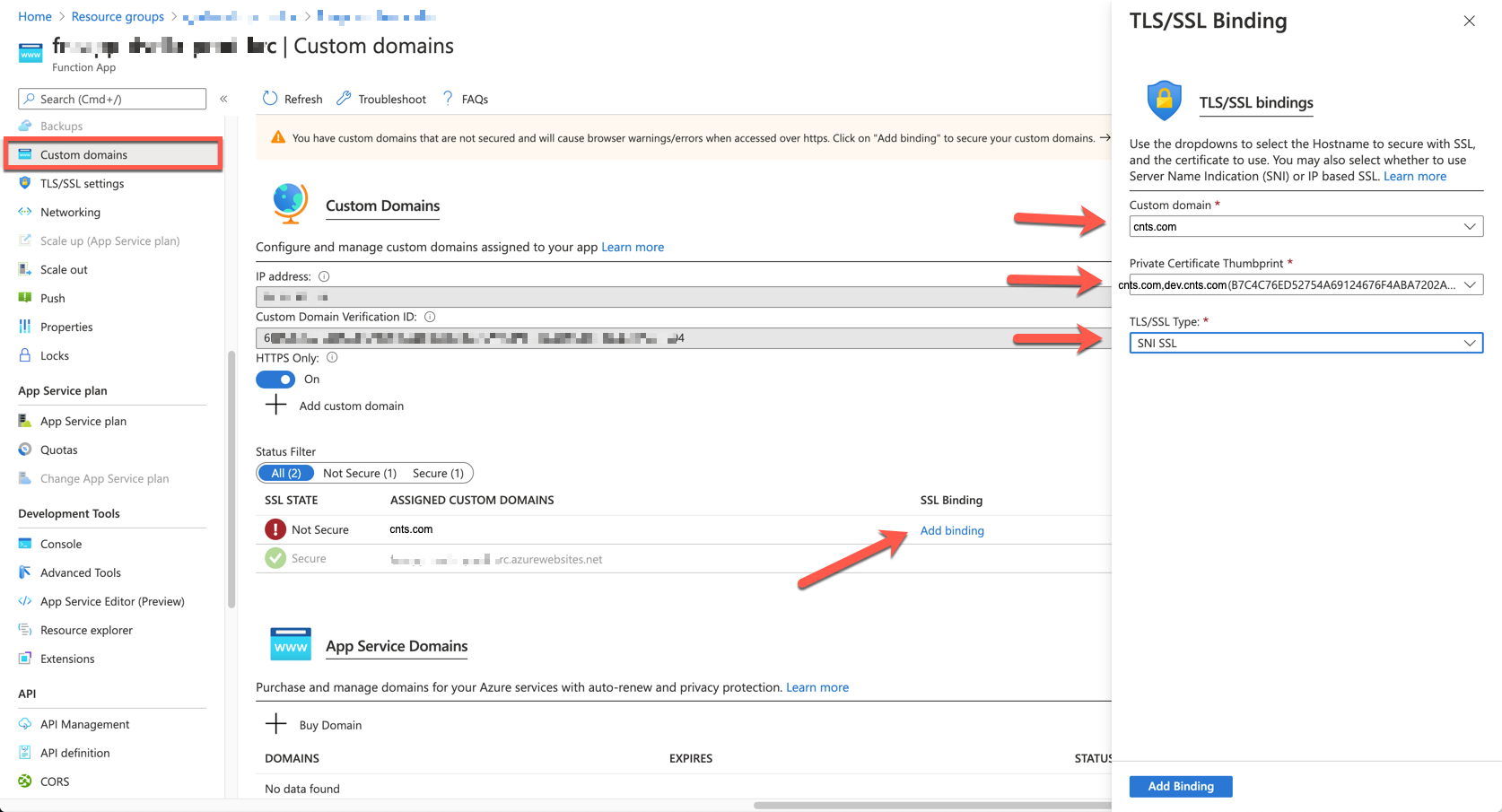
Task: Click the Advanced Tools icon
Action: coord(25,572)
